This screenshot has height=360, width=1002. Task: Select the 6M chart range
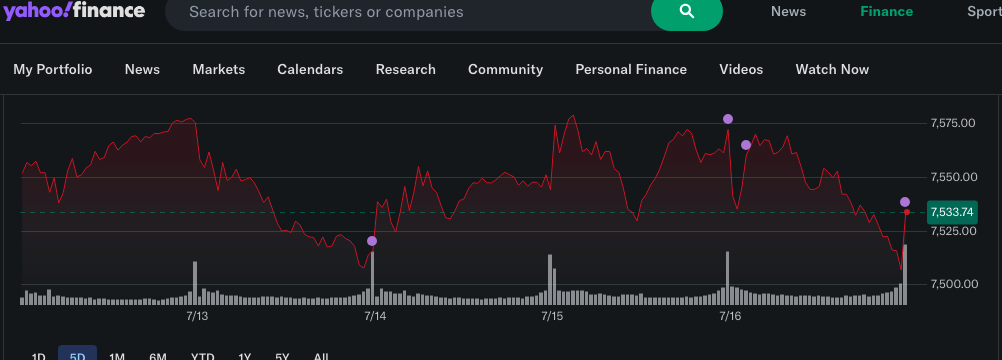coord(157,356)
